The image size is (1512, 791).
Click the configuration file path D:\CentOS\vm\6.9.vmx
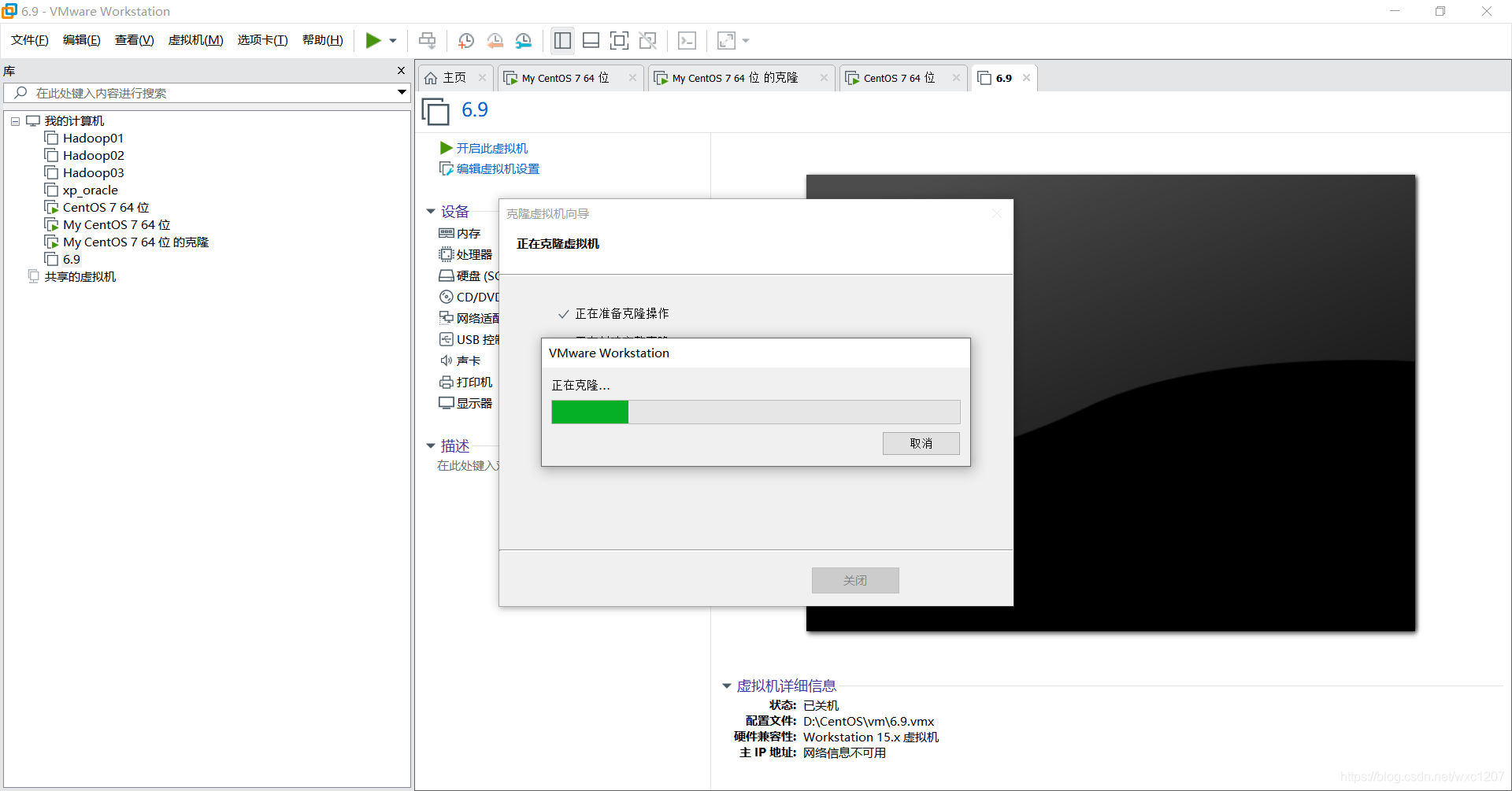869,721
